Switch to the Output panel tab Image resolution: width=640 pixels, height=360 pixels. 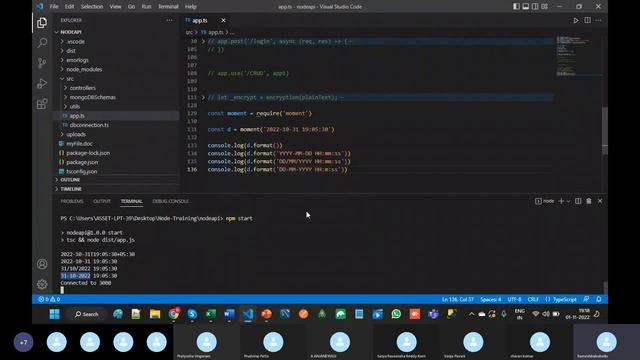(x=102, y=201)
